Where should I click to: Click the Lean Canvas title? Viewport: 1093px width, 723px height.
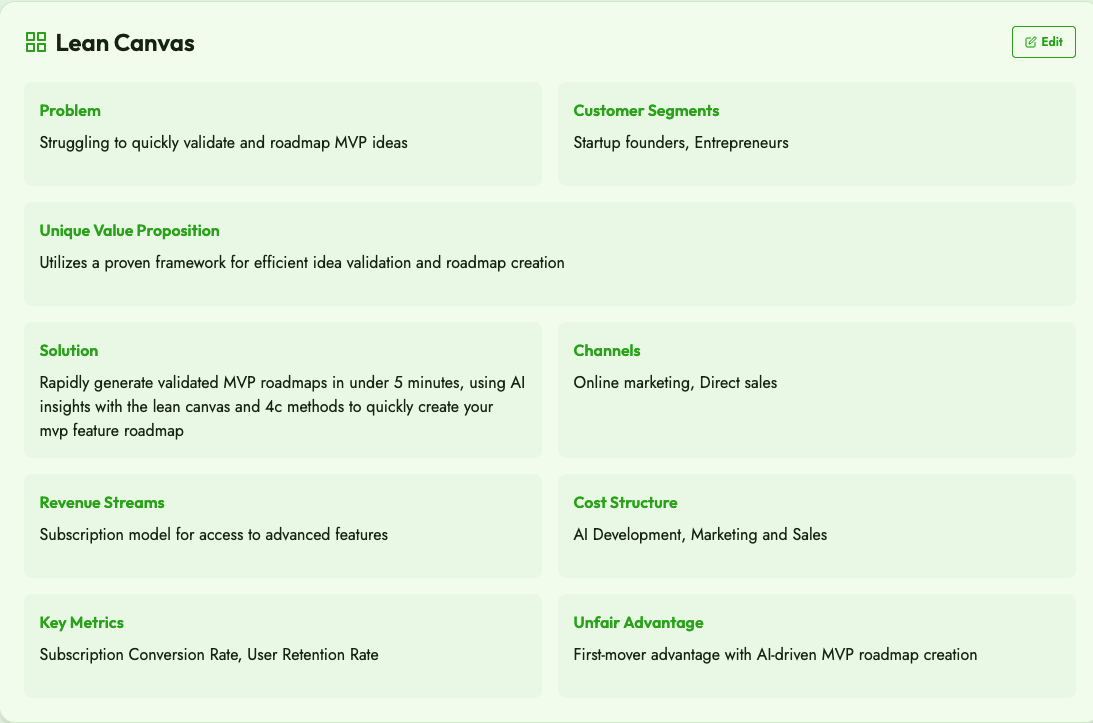(125, 43)
